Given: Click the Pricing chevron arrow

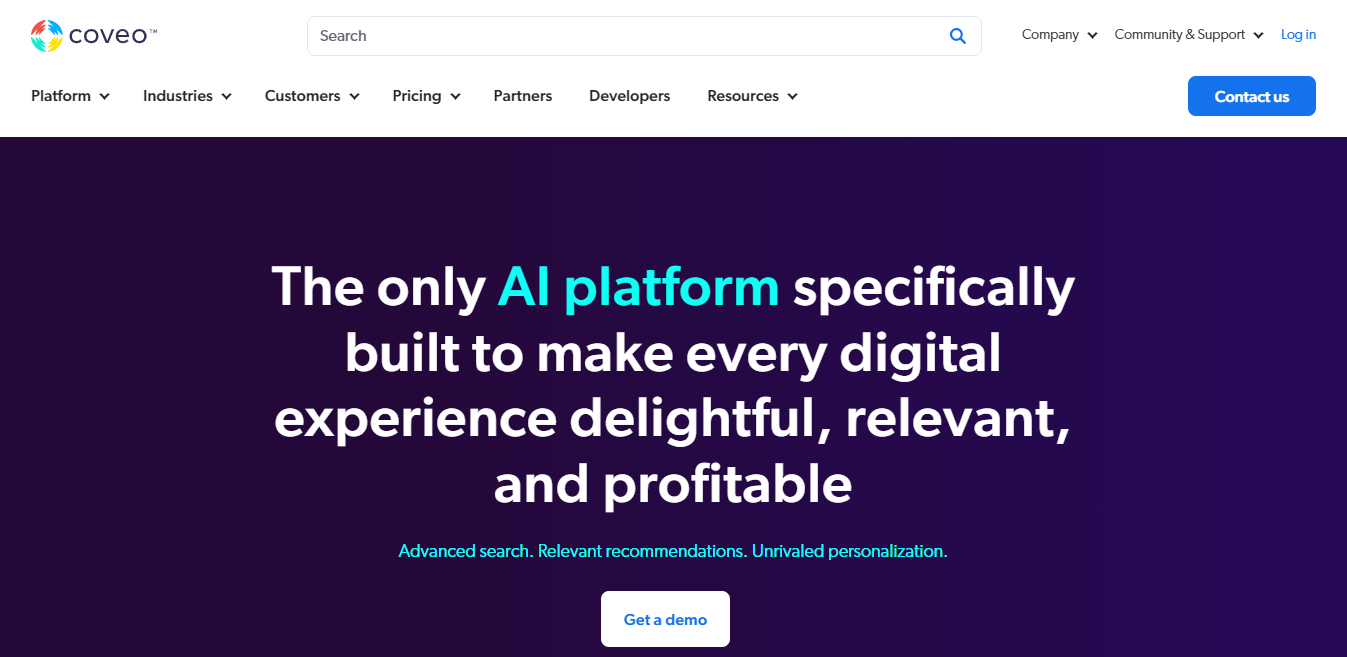Looking at the screenshot, I should [455, 97].
